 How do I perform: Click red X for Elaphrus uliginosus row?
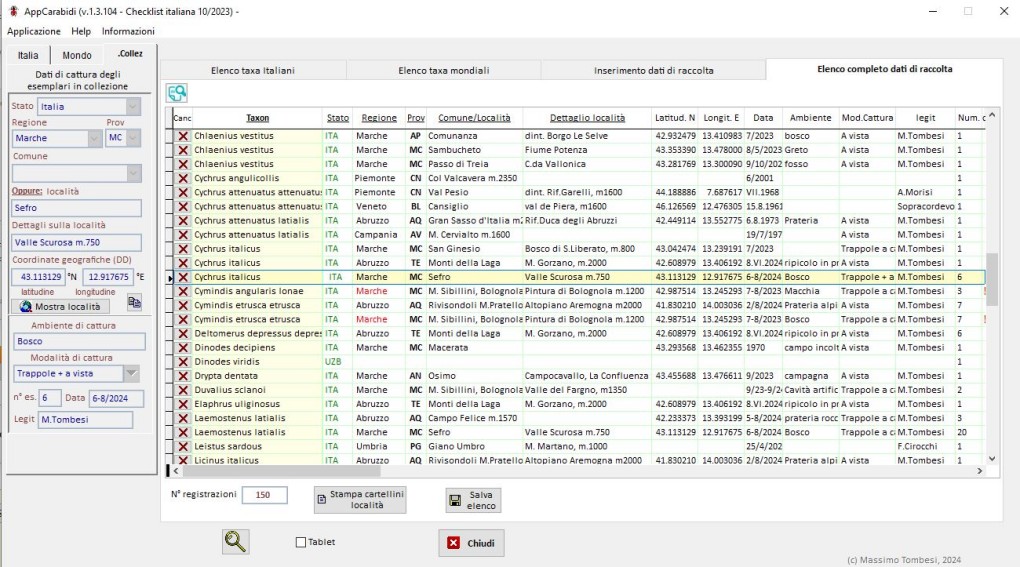pyautogui.click(x=183, y=404)
